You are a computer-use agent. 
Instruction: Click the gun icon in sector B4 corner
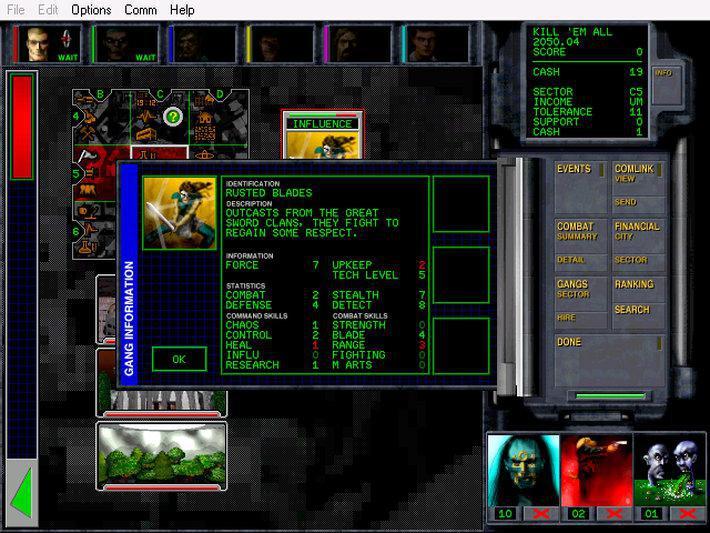coord(85,99)
